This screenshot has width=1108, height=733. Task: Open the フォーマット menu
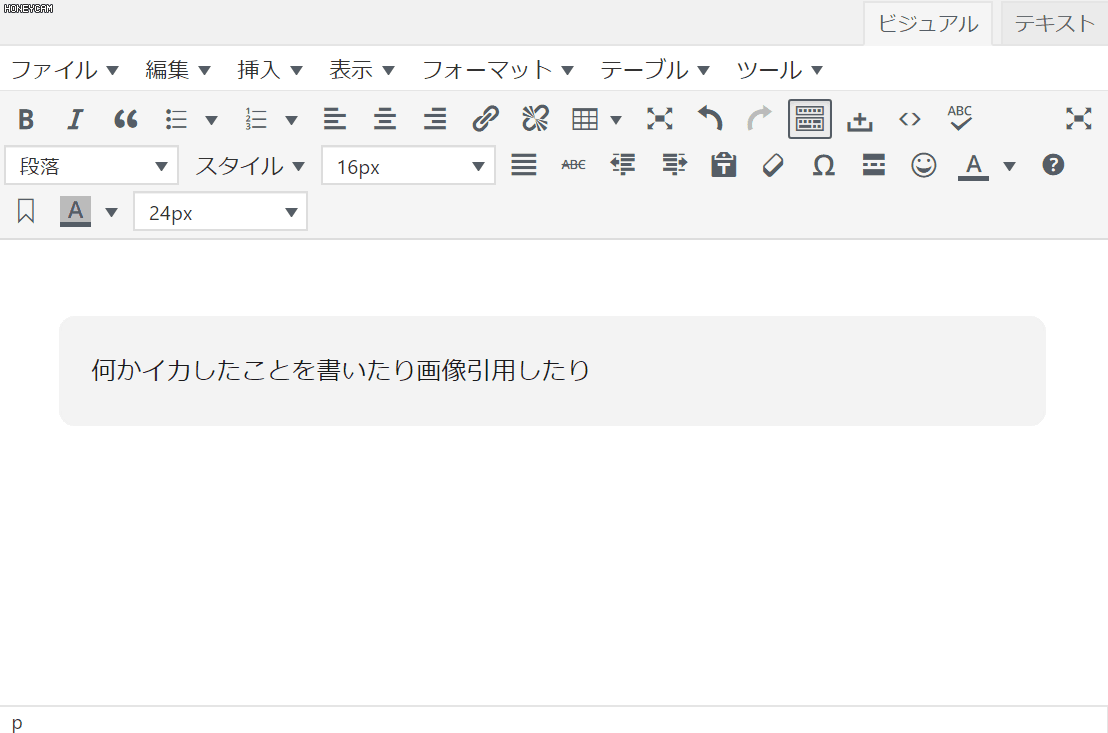tap(497, 69)
